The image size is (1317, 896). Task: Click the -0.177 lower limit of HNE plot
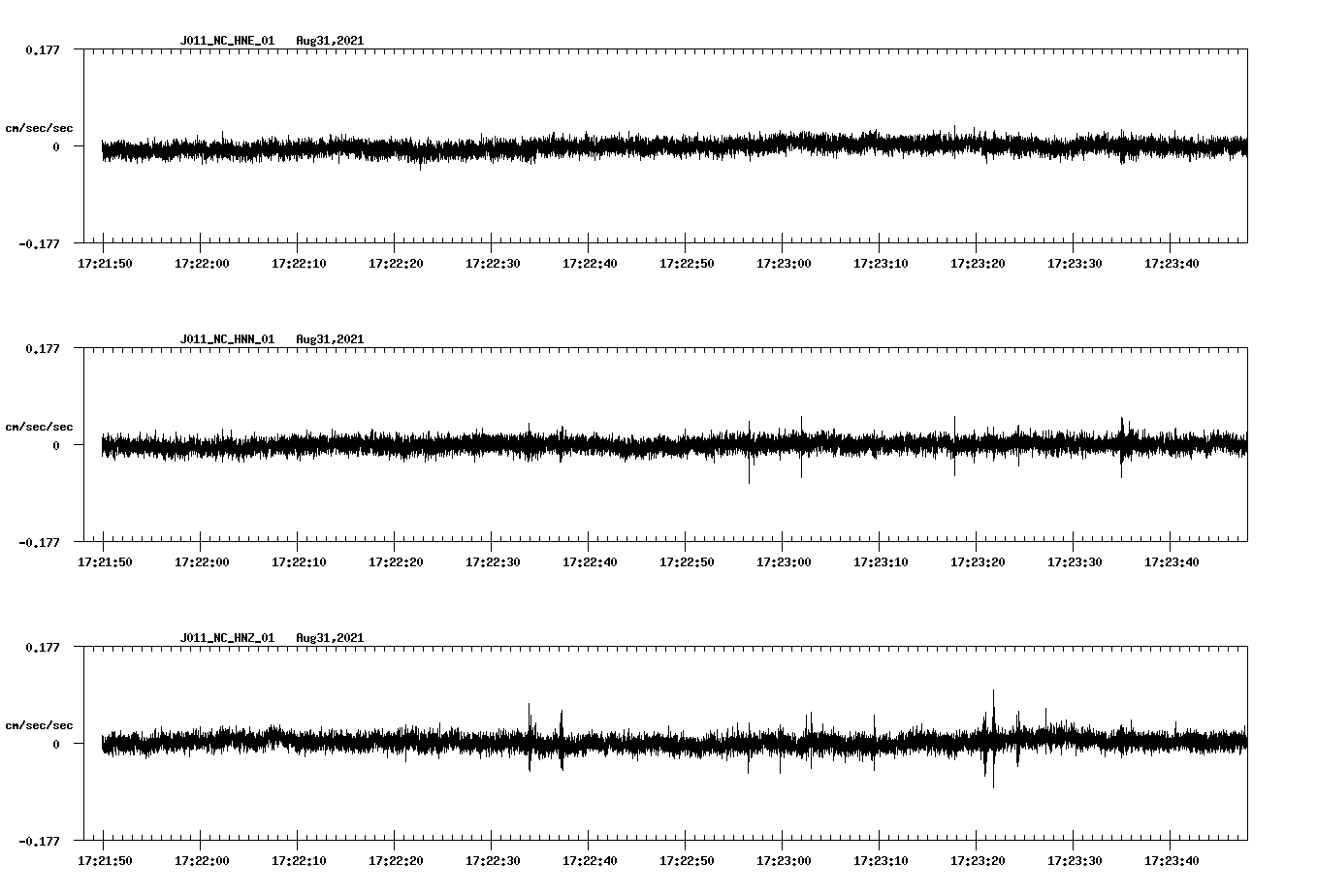[39, 243]
